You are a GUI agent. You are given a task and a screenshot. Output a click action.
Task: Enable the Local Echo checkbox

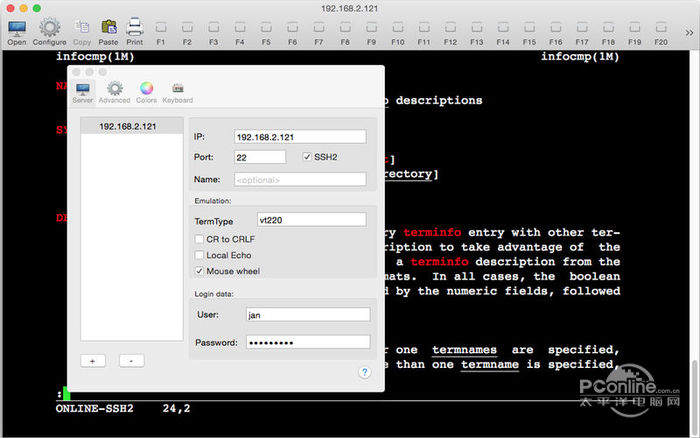point(199,255)
